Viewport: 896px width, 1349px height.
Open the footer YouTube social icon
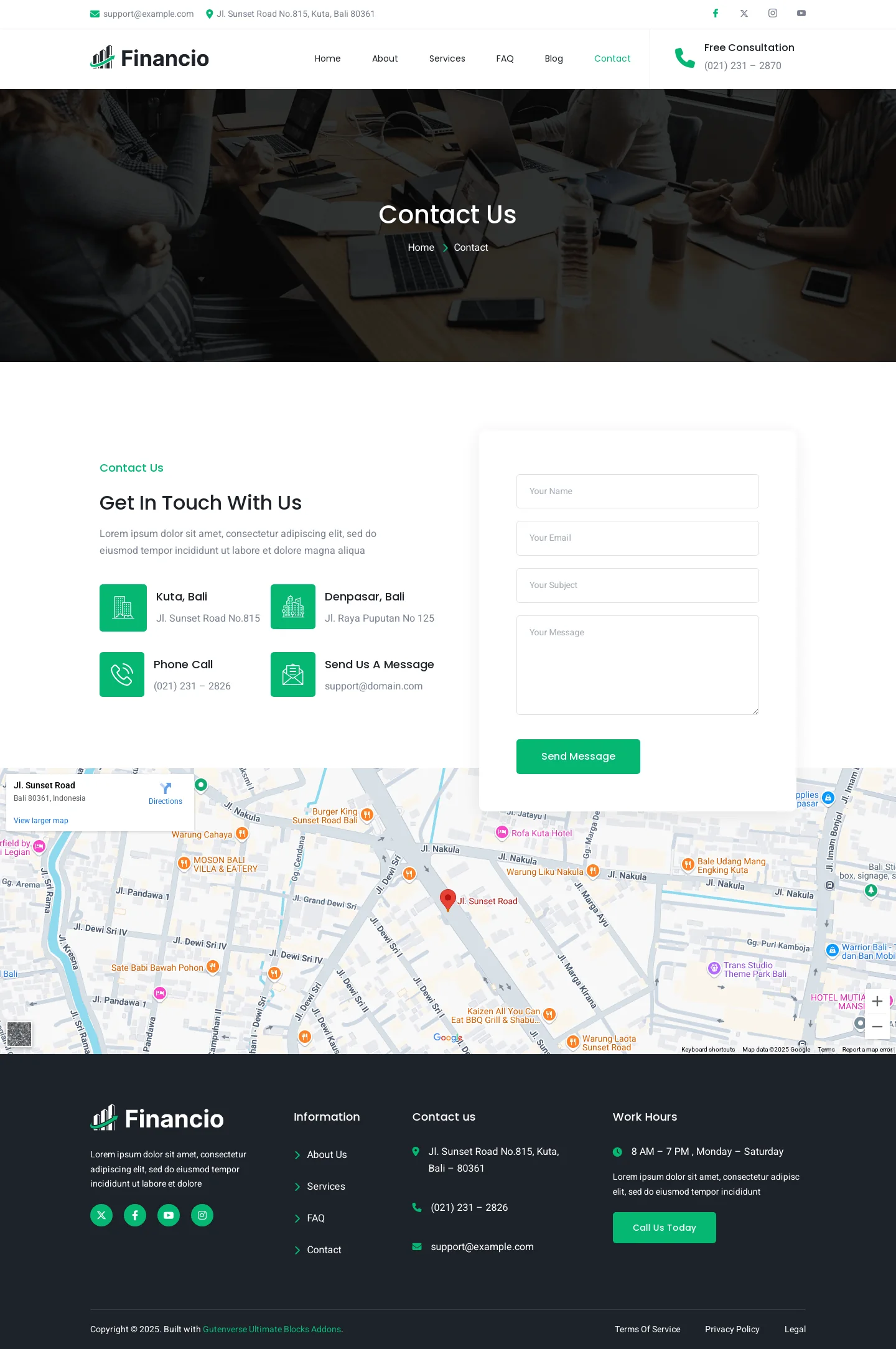pyautogui.click(x=169, y=1215)
